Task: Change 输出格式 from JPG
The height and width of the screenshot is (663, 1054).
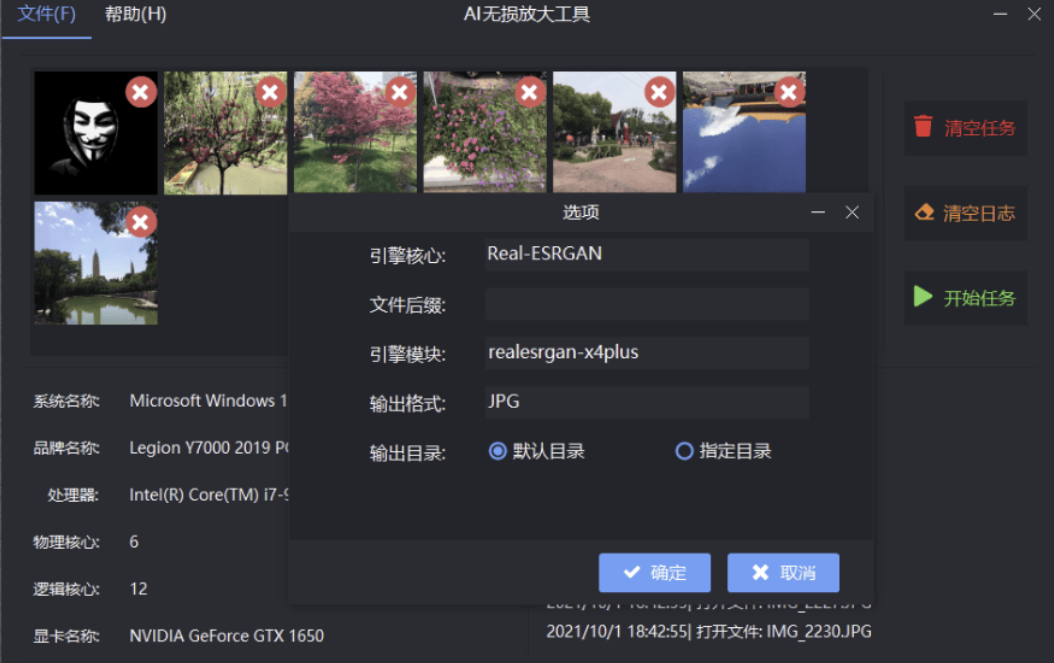Action: click(x=646, y=402)
